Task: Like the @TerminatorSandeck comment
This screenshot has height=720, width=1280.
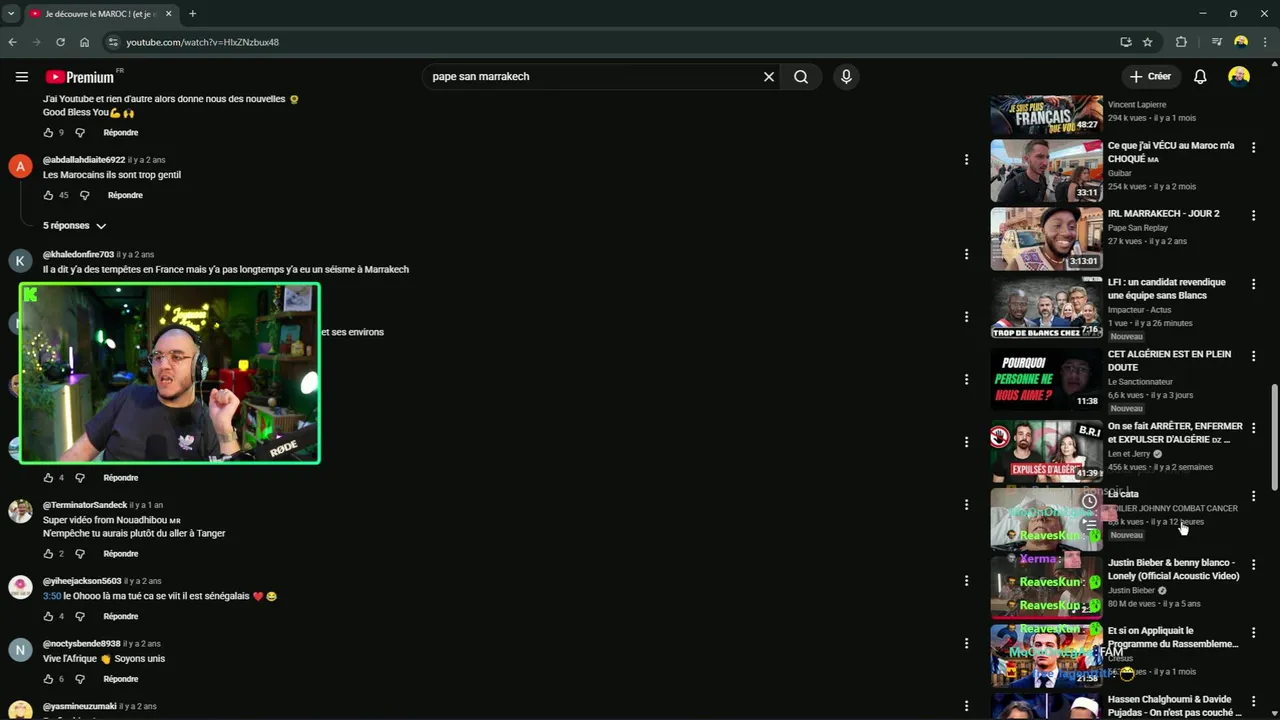Action: pos(48,554)
